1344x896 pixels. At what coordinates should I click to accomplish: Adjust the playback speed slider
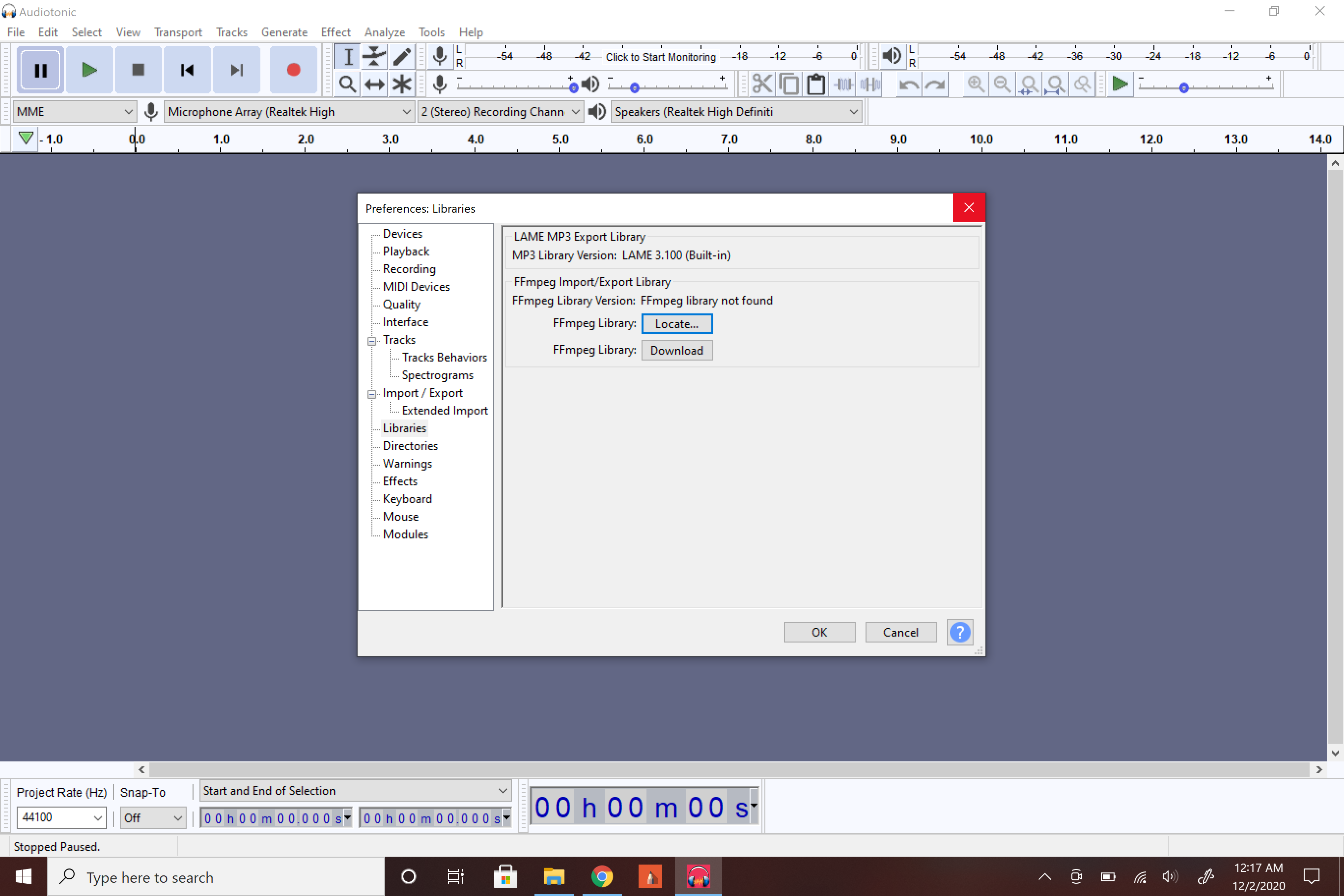[1183, 88]
